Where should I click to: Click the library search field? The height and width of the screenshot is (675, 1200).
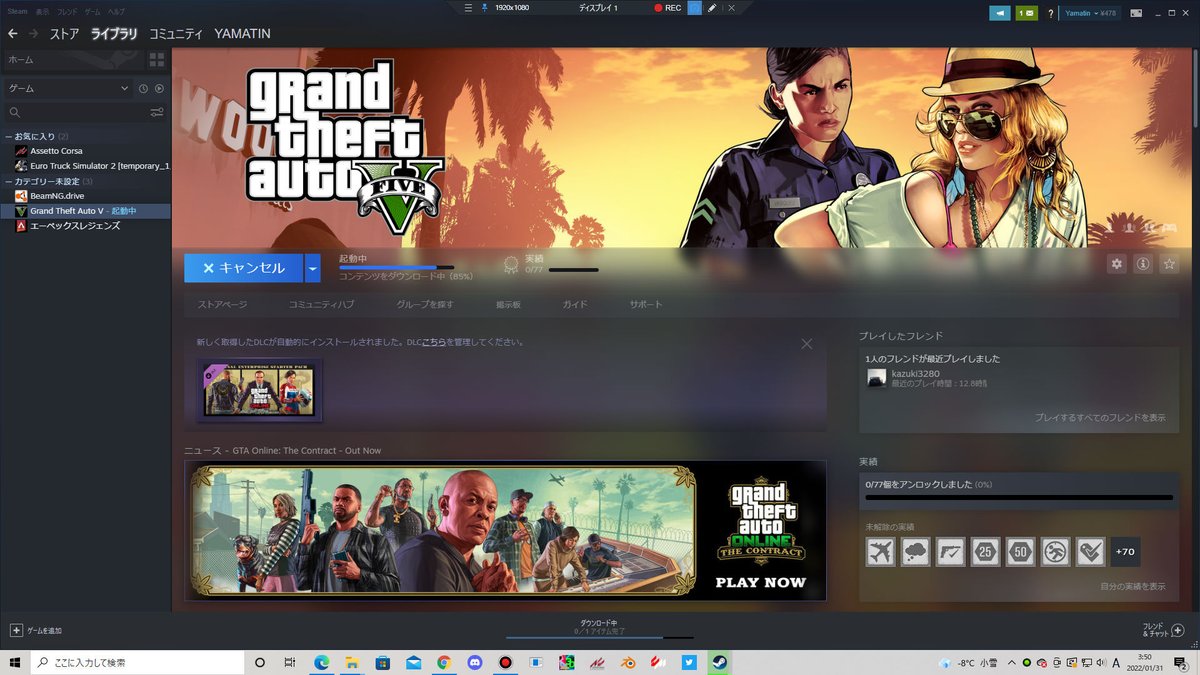click(x=75, y=113)
